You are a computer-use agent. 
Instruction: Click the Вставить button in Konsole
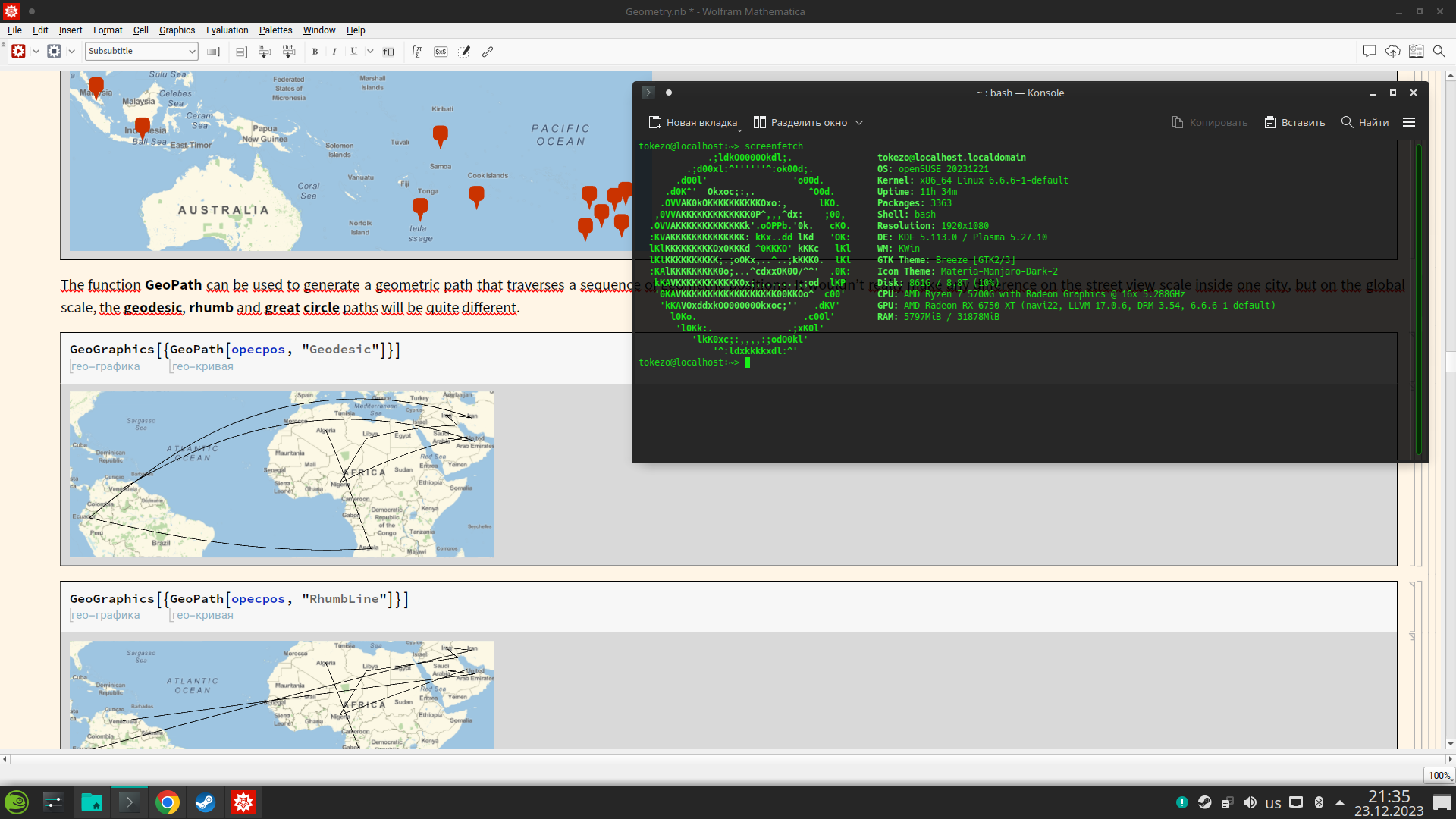[1294, 122]
